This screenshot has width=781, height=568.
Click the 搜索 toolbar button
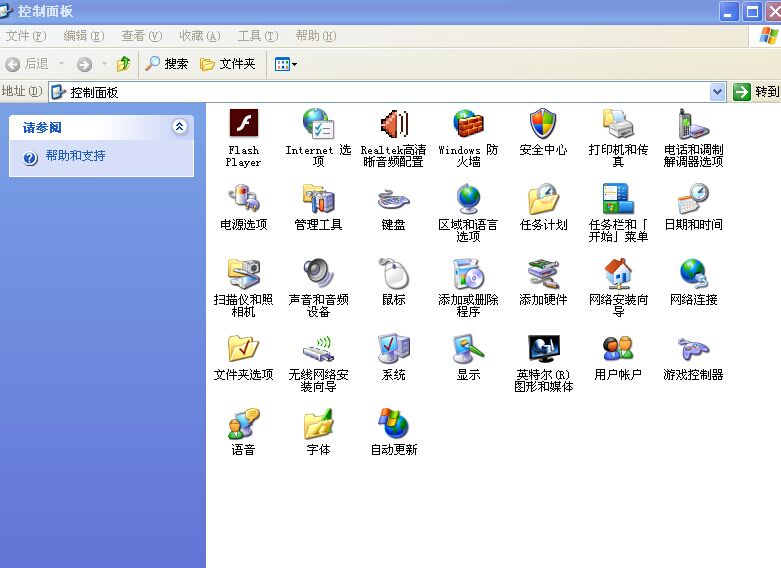coord(166,64)
